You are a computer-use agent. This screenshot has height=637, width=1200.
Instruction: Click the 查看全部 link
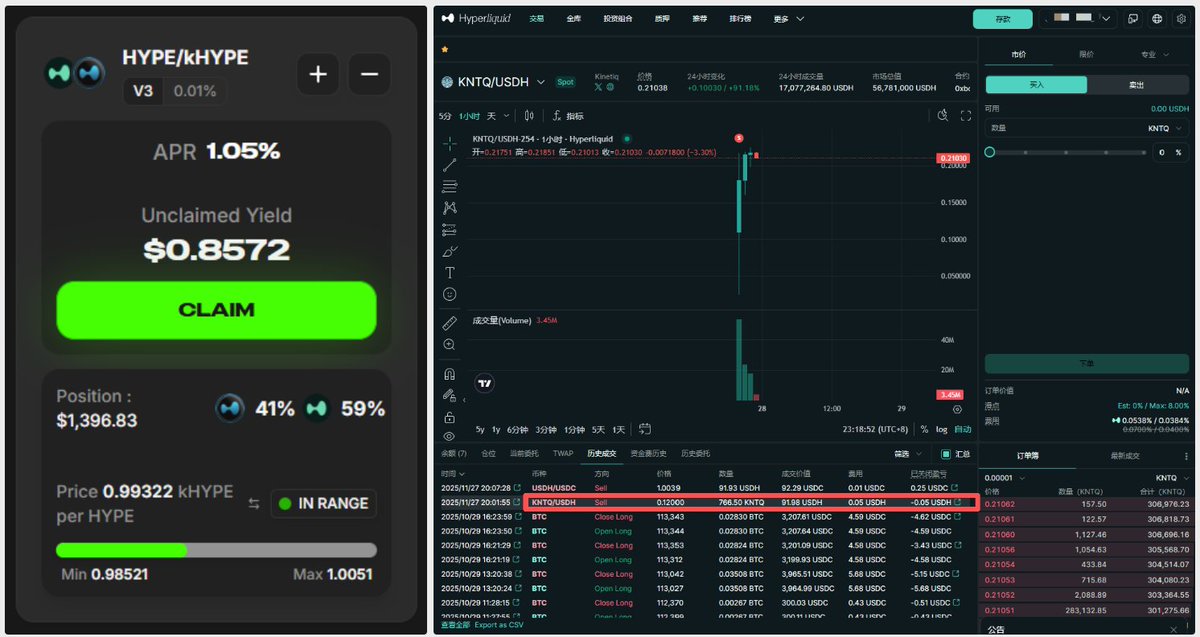coord(455,625)
